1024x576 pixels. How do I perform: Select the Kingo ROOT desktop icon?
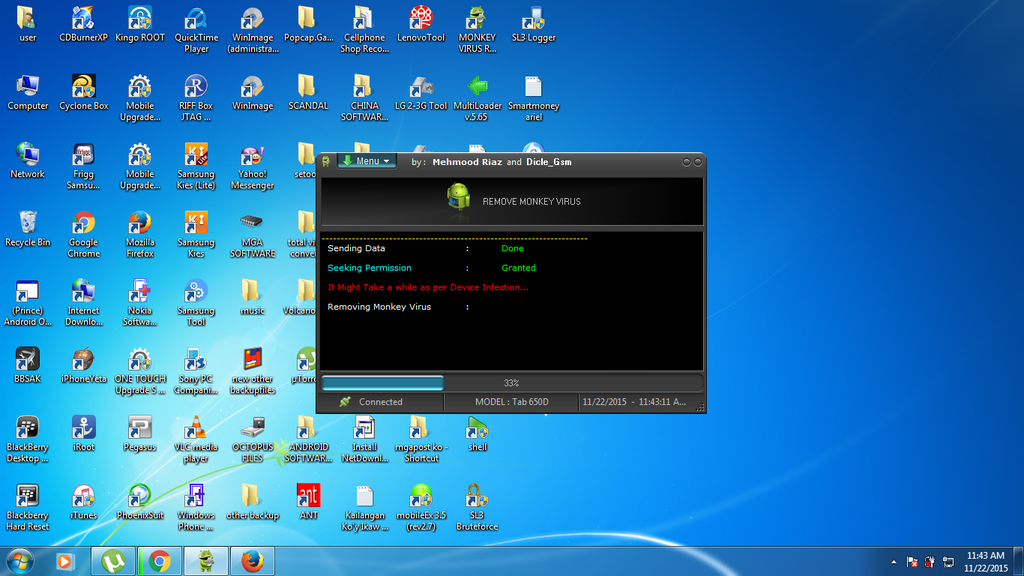(140, 25)
